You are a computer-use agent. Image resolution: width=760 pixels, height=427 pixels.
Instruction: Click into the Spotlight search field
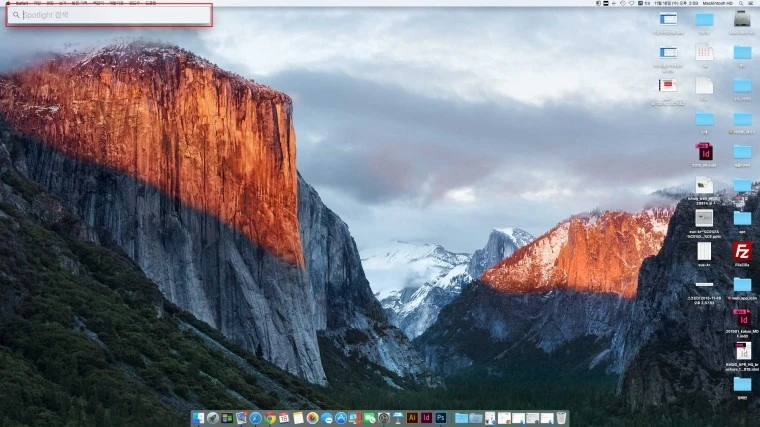click(109, 15)
